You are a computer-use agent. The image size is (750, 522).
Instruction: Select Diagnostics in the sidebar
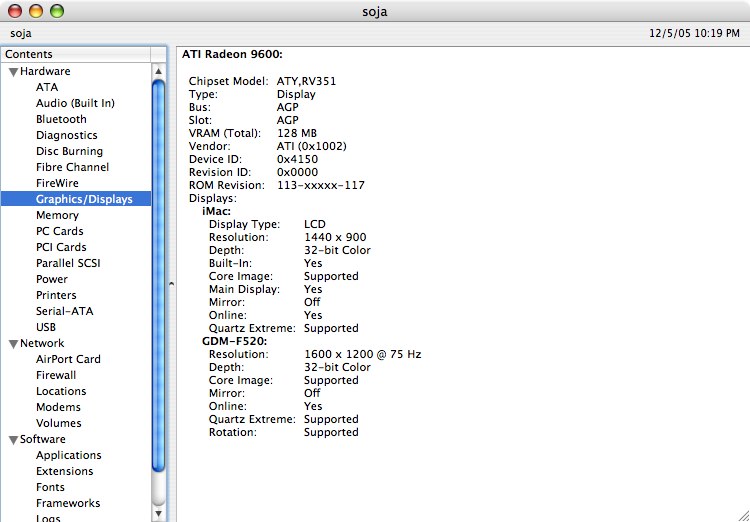tap(66, 135)
